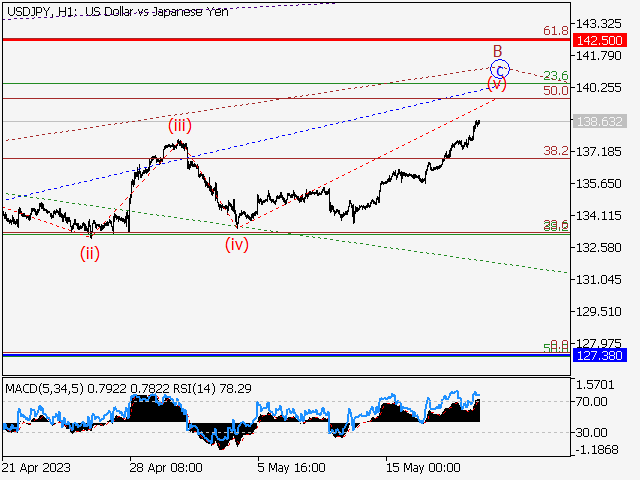Click the 15 May 00:00 time label
This screenshot has width=640, height=480.
[x=423, y=467]
